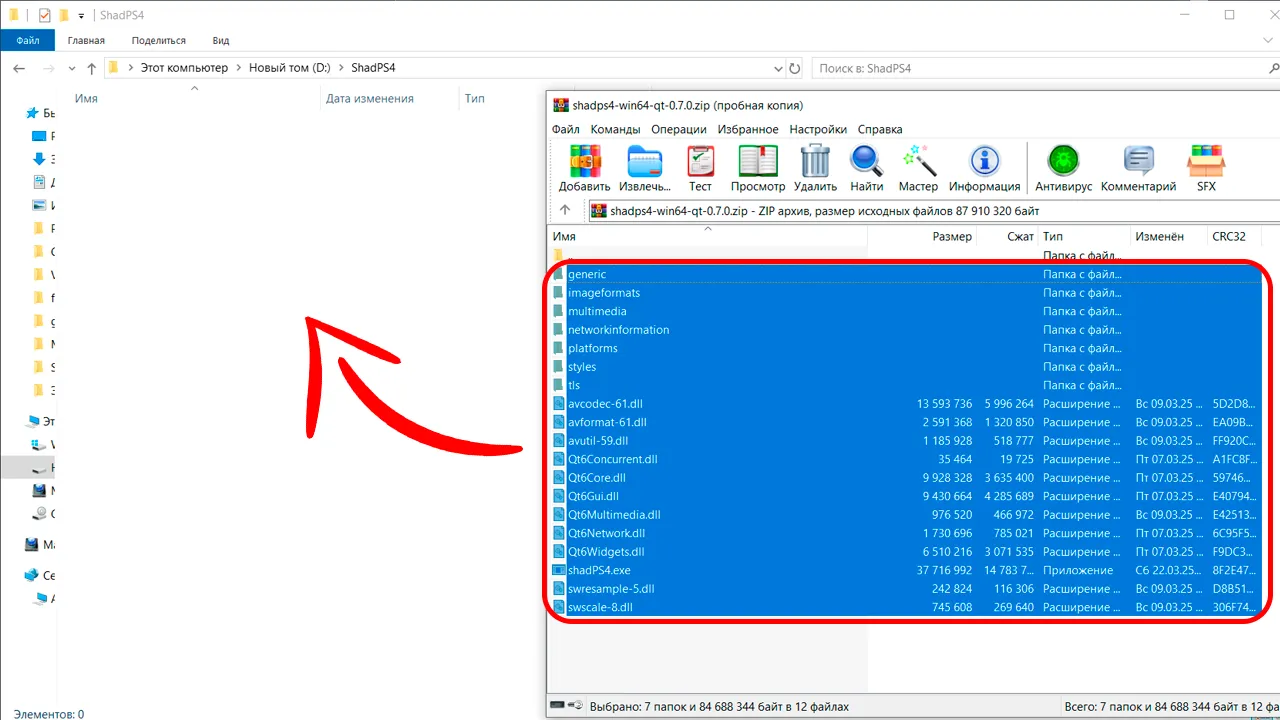
Task: Open the Команды menu in WinRAR
Action: click(615, 129)
